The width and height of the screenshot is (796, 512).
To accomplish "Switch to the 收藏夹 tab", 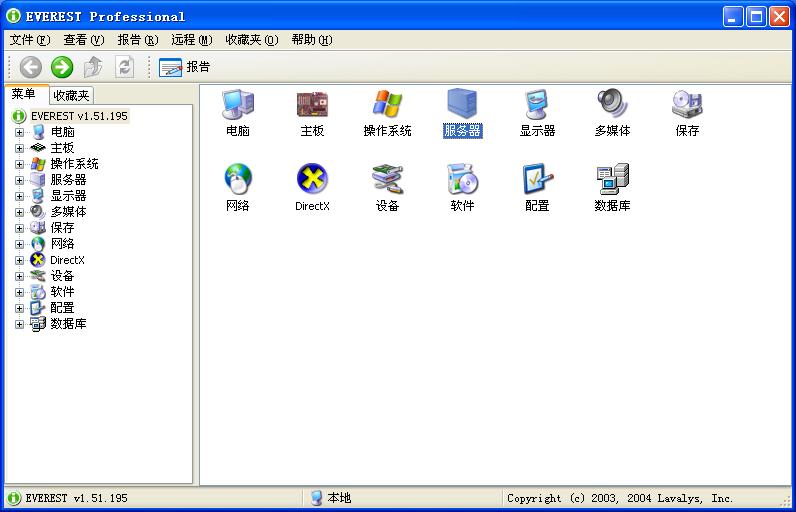I will pos(71,95).
